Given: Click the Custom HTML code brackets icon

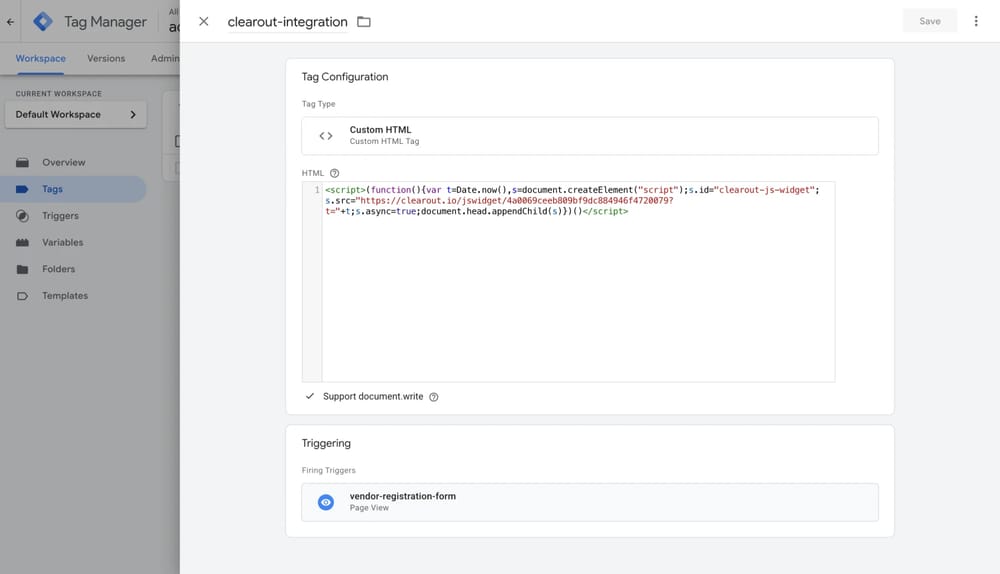Looking at the screenshot, I should pyautogui.click(x=326, y=136).
